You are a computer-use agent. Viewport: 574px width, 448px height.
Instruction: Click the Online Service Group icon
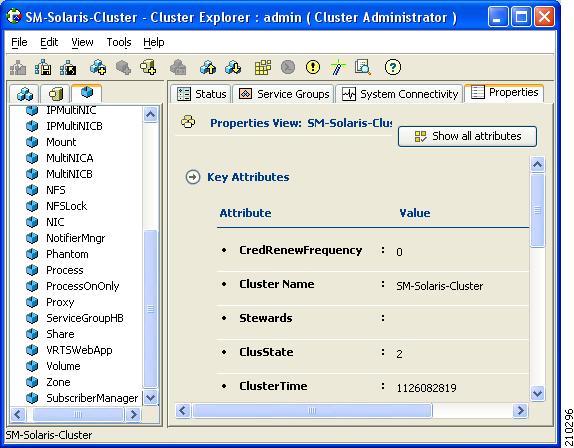pos(208,67)
